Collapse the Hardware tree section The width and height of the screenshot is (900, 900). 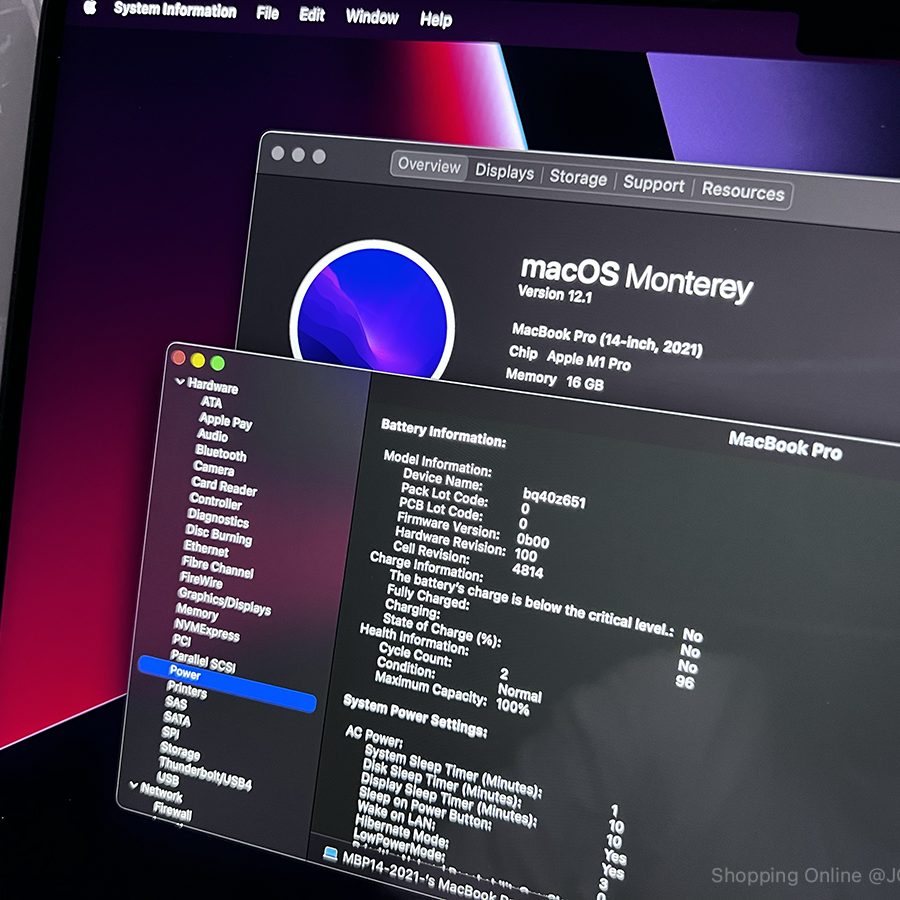pyautogui.click(x=180, y=381)
